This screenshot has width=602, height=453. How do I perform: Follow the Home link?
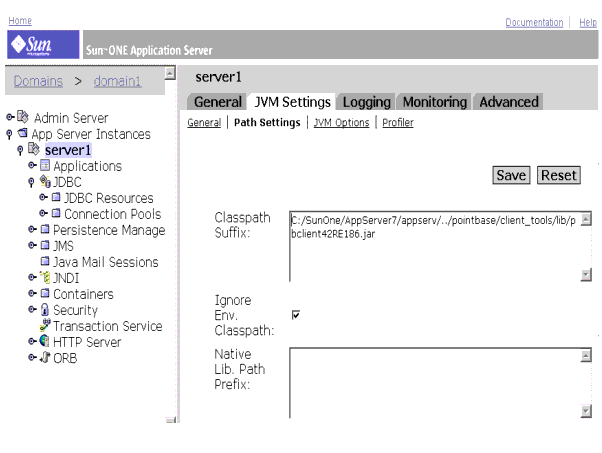(x=20, y=21)
